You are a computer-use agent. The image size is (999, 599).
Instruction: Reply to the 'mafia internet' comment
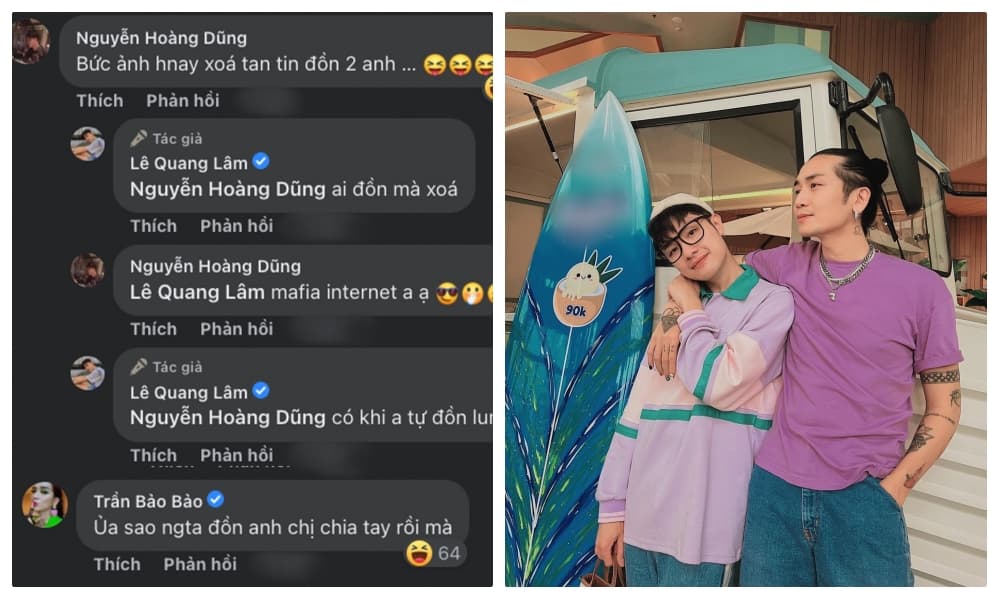pyautogui.click(x=236, y=329)
